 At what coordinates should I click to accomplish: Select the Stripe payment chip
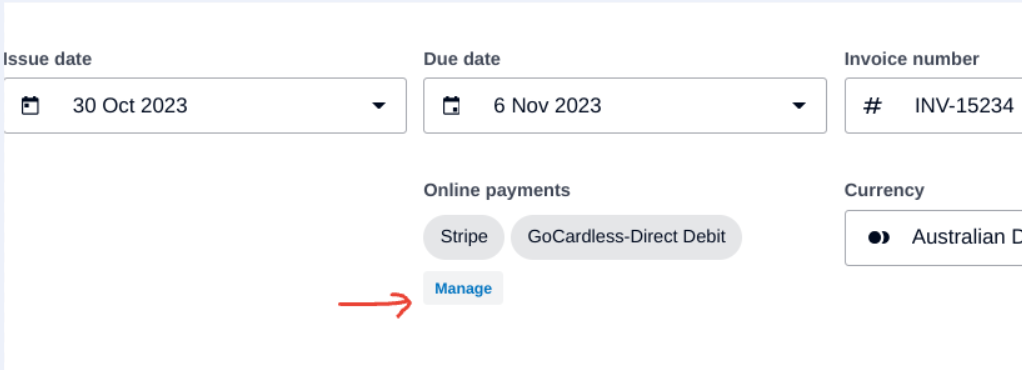(464, 237)
